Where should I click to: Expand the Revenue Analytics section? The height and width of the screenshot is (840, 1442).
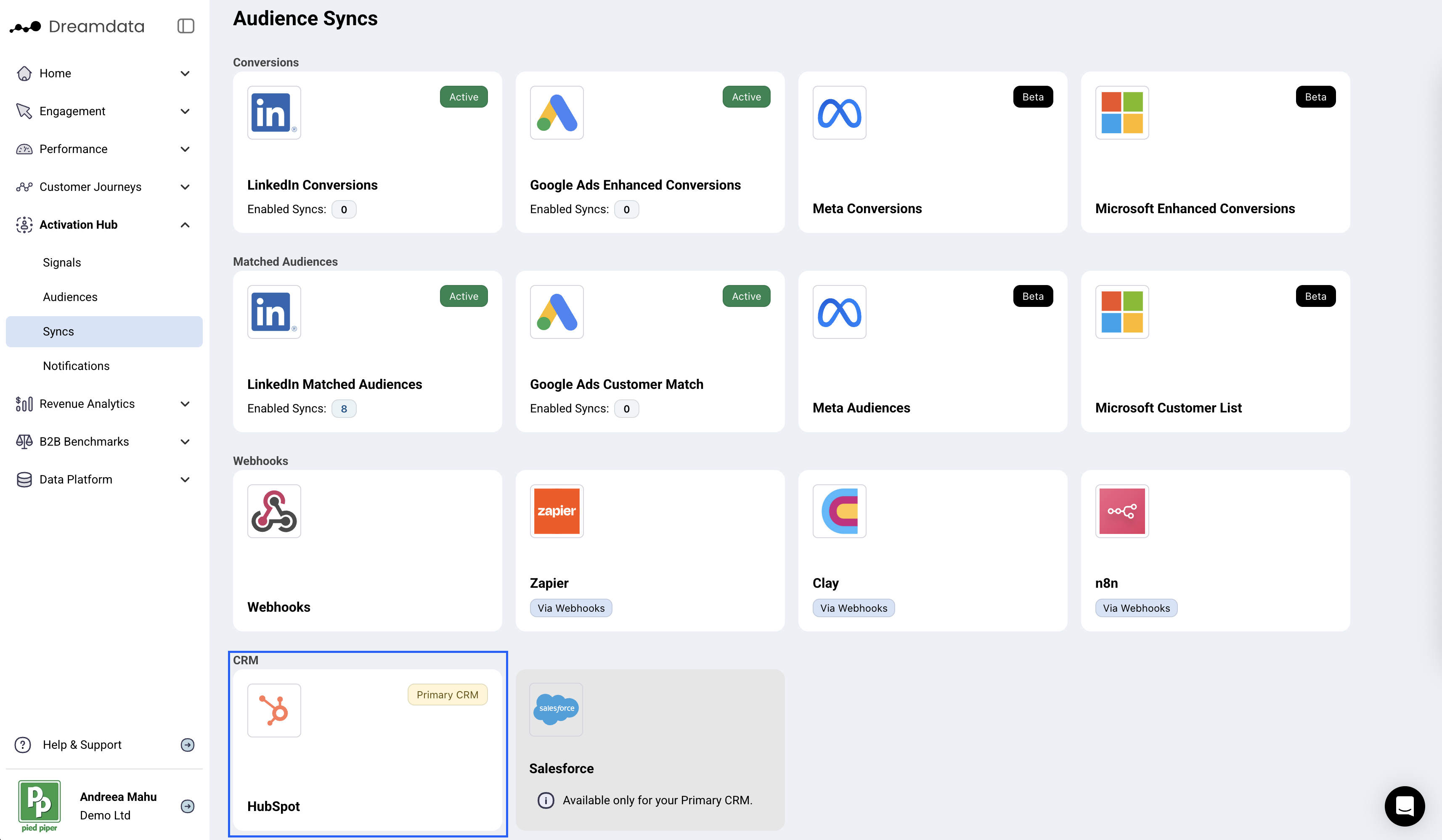[185, 404]
